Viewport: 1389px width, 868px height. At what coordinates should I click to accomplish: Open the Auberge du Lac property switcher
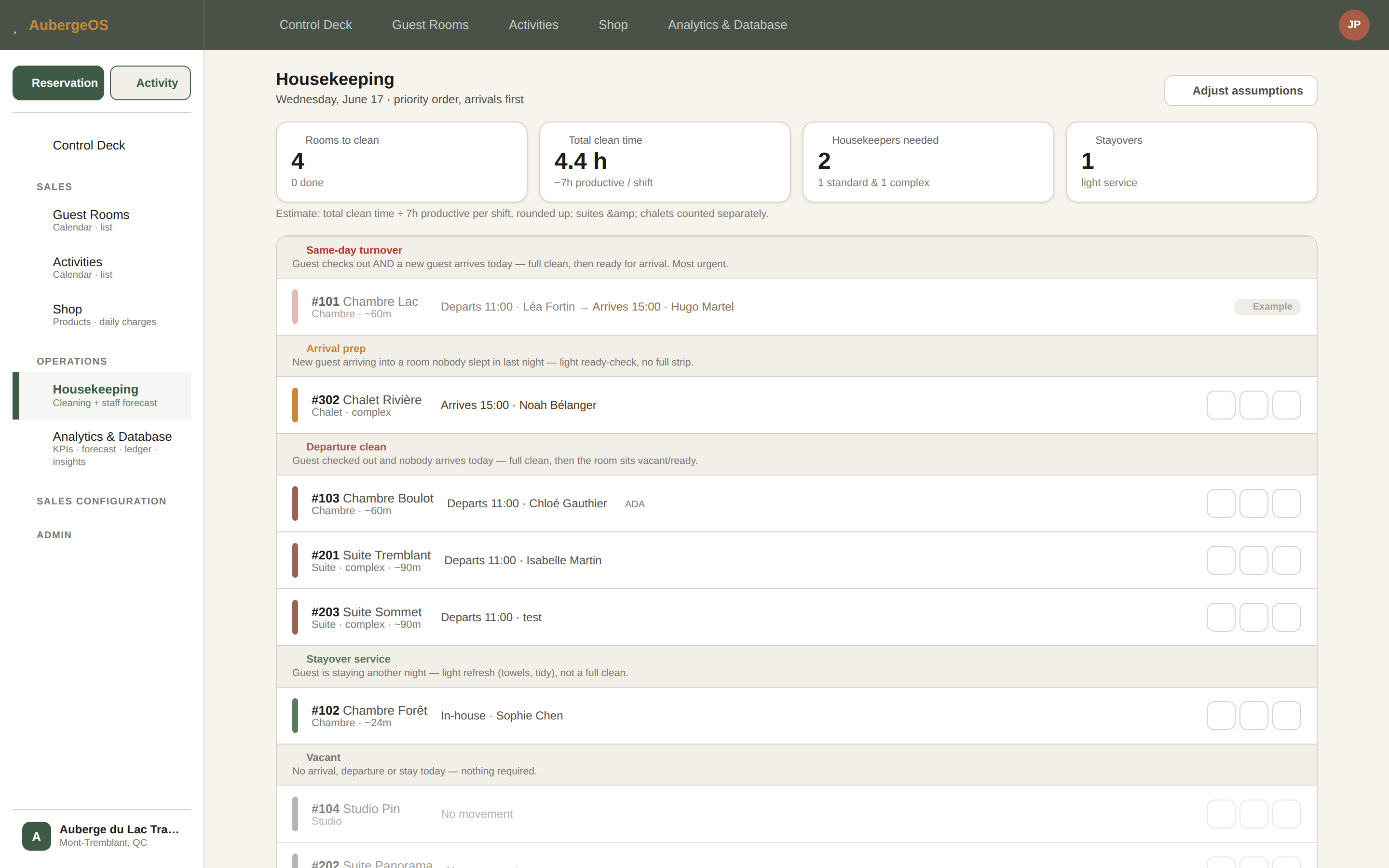point(102,836)
